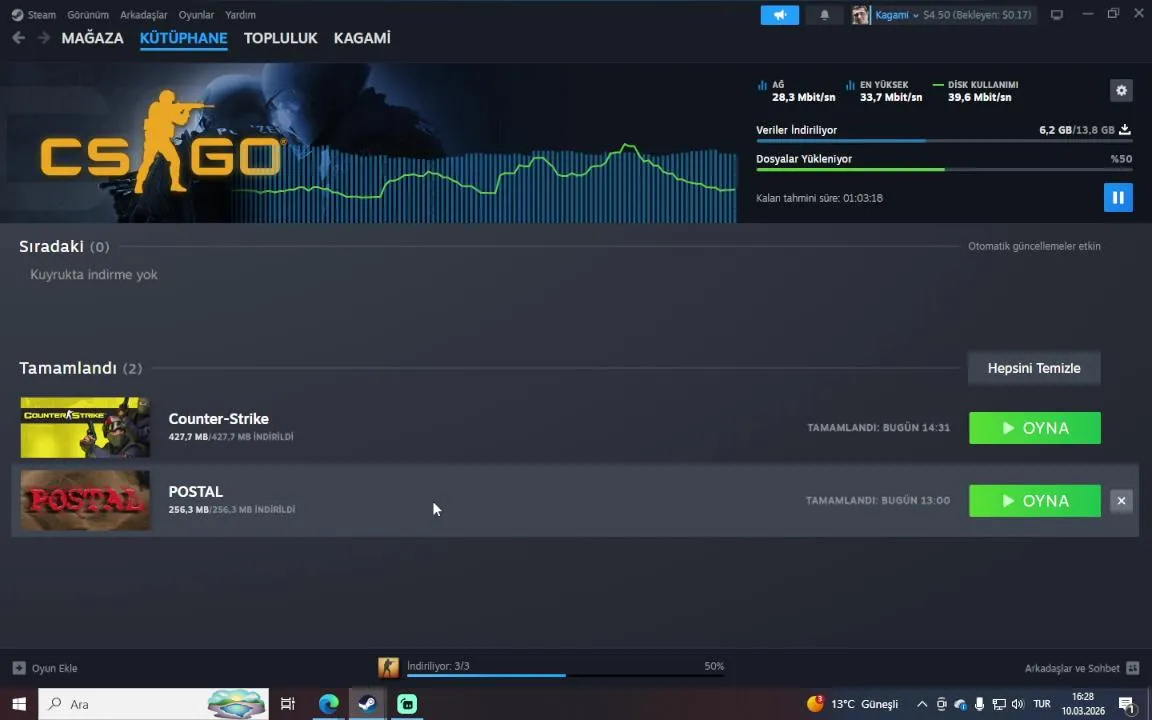
Task: Click the POSTAL title text
Action: point(195,492)
